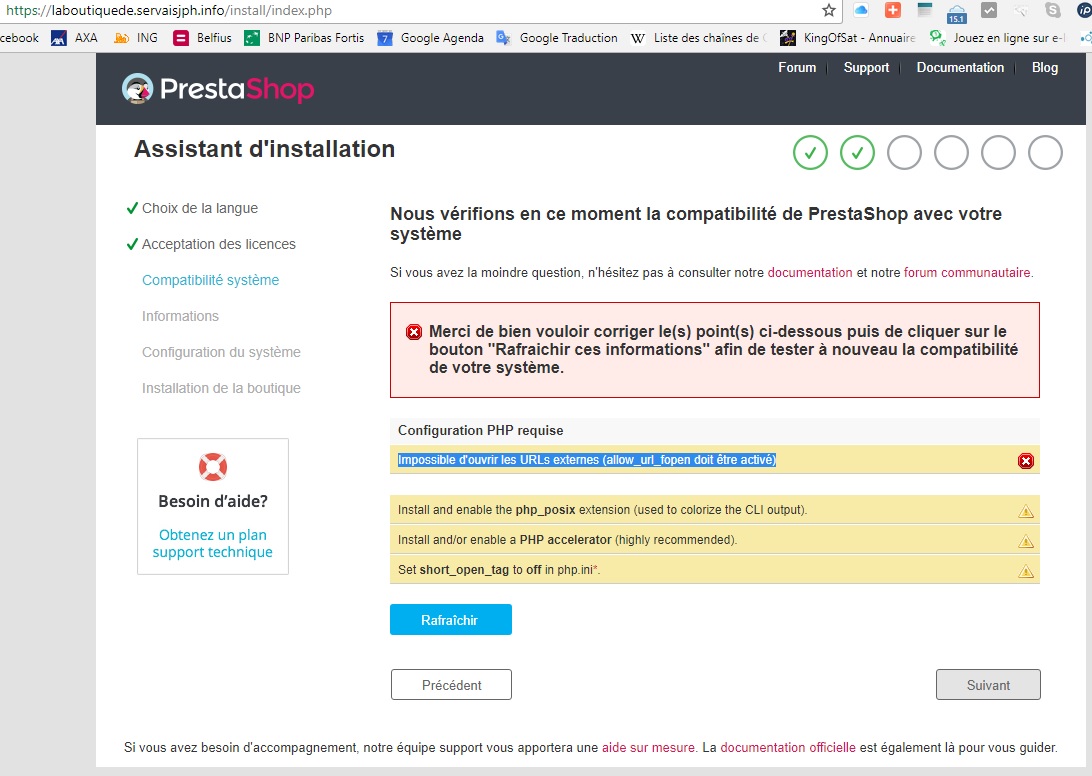Image resolution: width=1092 pixels, height=776 pixels.
Task: Click warning triangle on PHP accelerator row
Action: tap(1026, 541)
